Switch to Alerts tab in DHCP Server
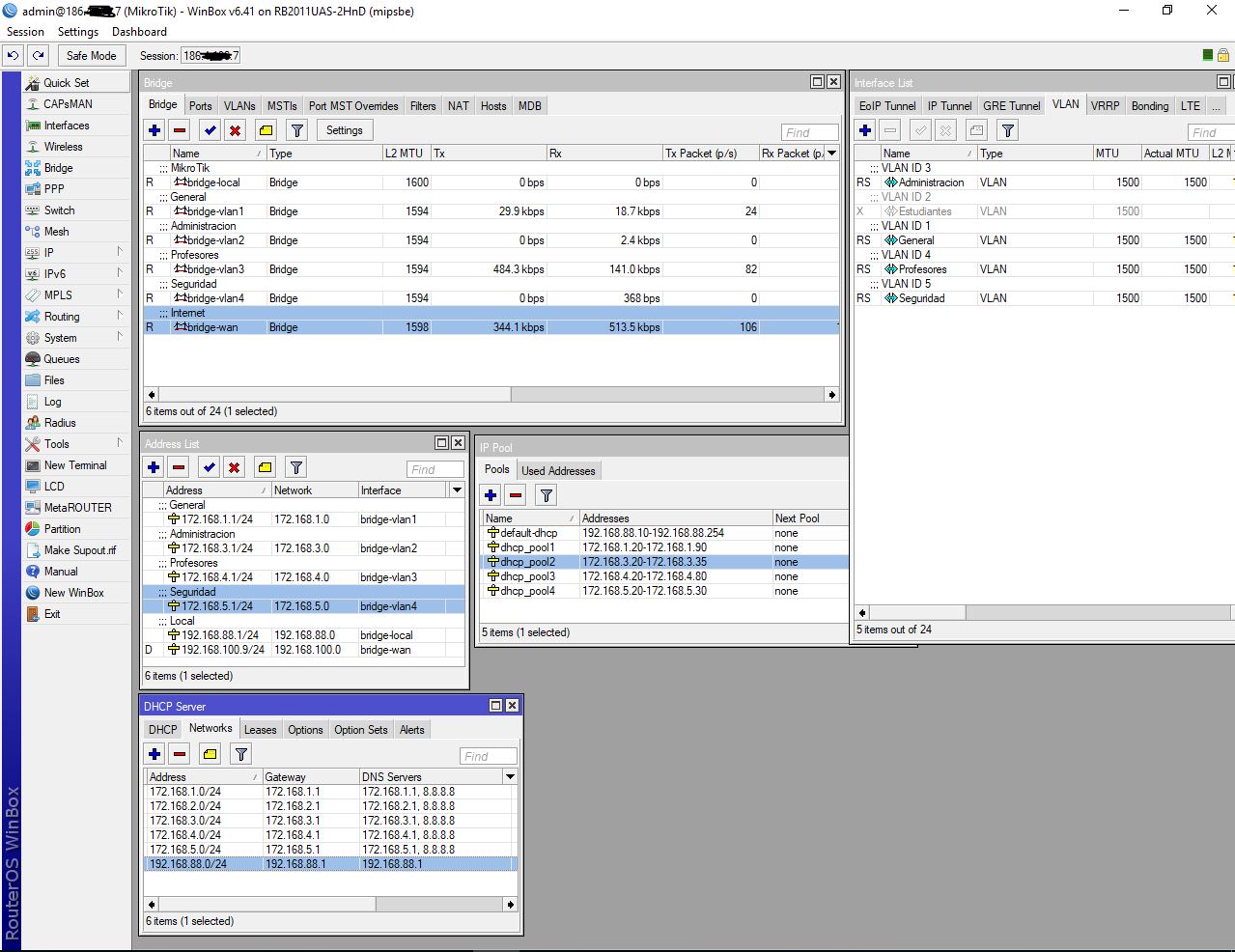1235x952 pixels. pyautogui.click(x=412, y=730)
